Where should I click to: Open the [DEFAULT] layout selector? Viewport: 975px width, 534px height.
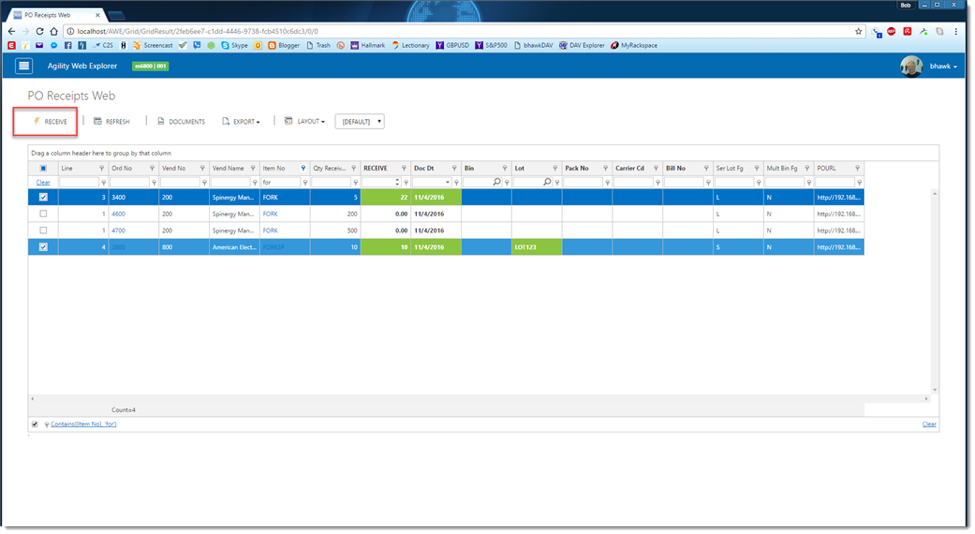(x=359, y=122)
